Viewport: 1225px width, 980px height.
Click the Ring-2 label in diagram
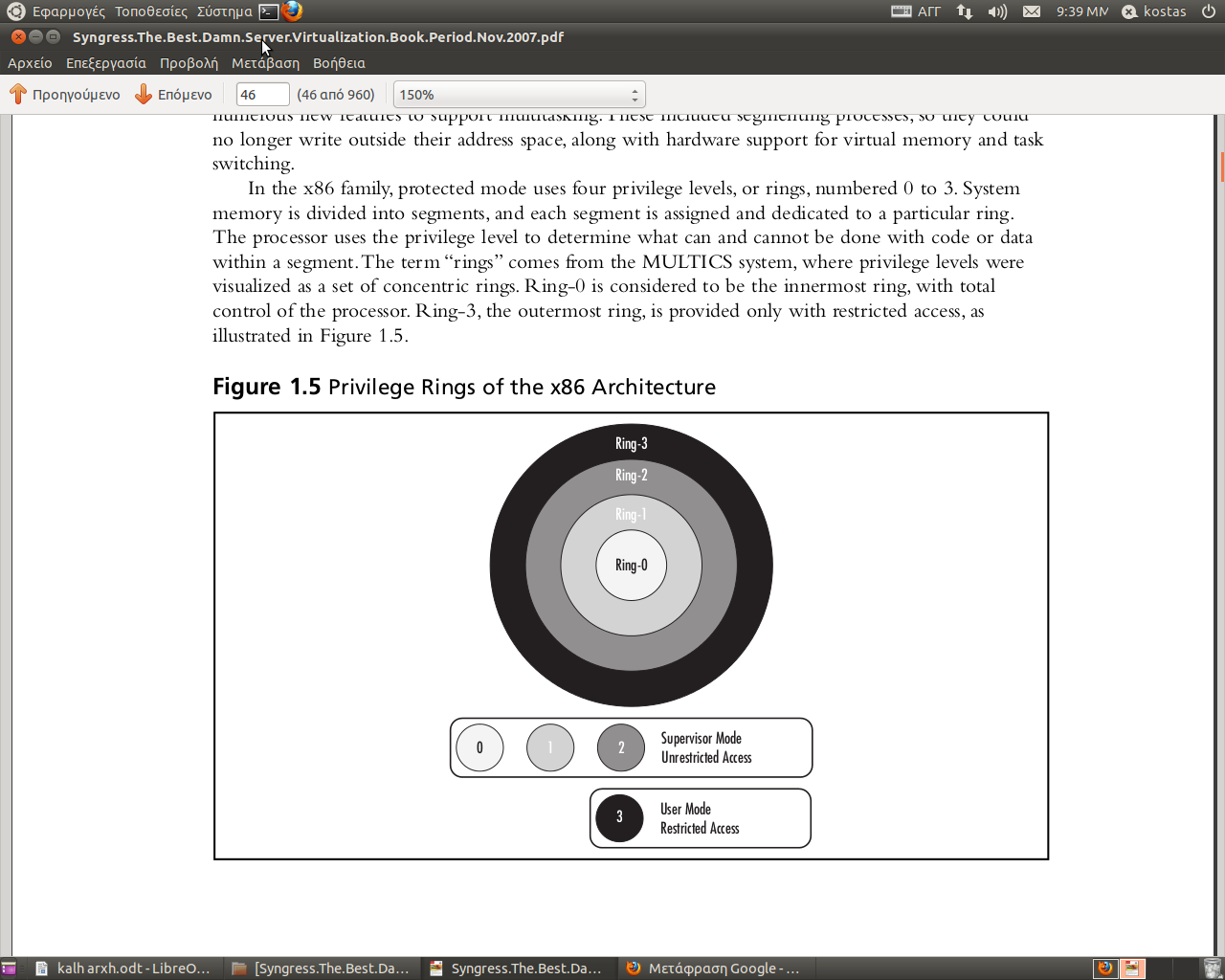[632, 475]
